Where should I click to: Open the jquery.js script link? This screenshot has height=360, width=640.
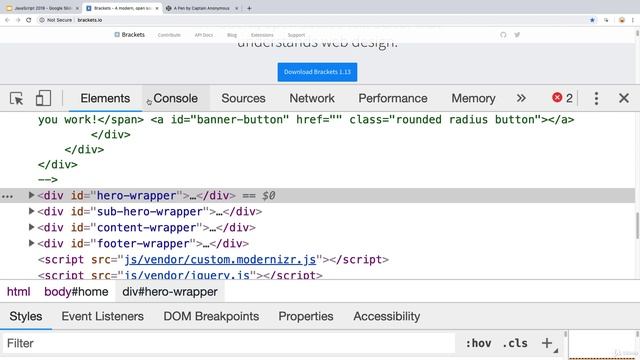[x=187, y=275]
